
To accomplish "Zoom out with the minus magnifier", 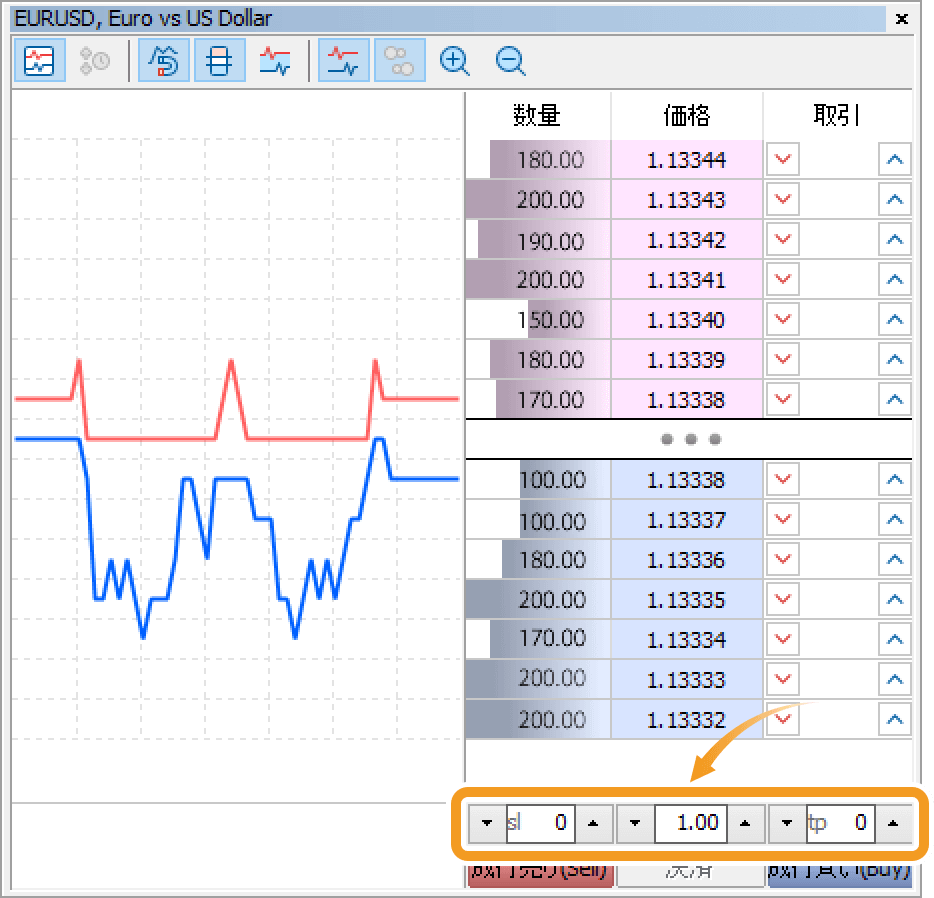I will pos(510,60).
